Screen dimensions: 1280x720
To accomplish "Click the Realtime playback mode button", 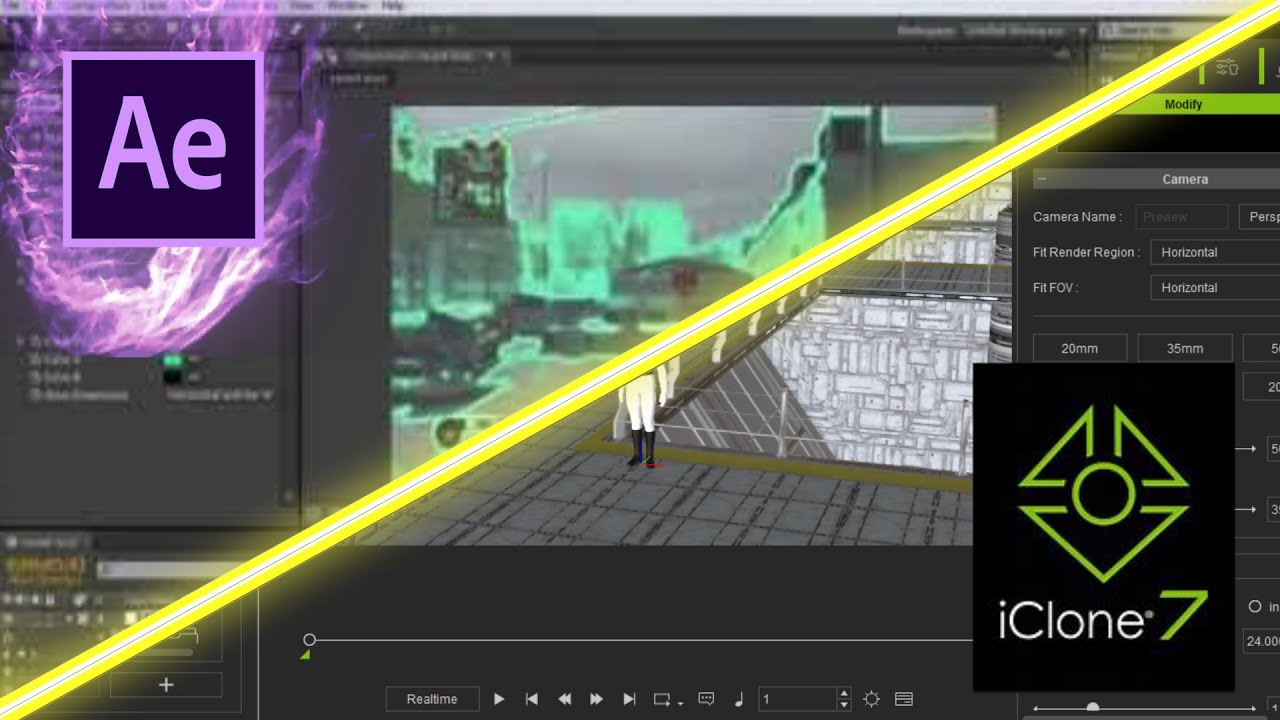I will 432,699.
